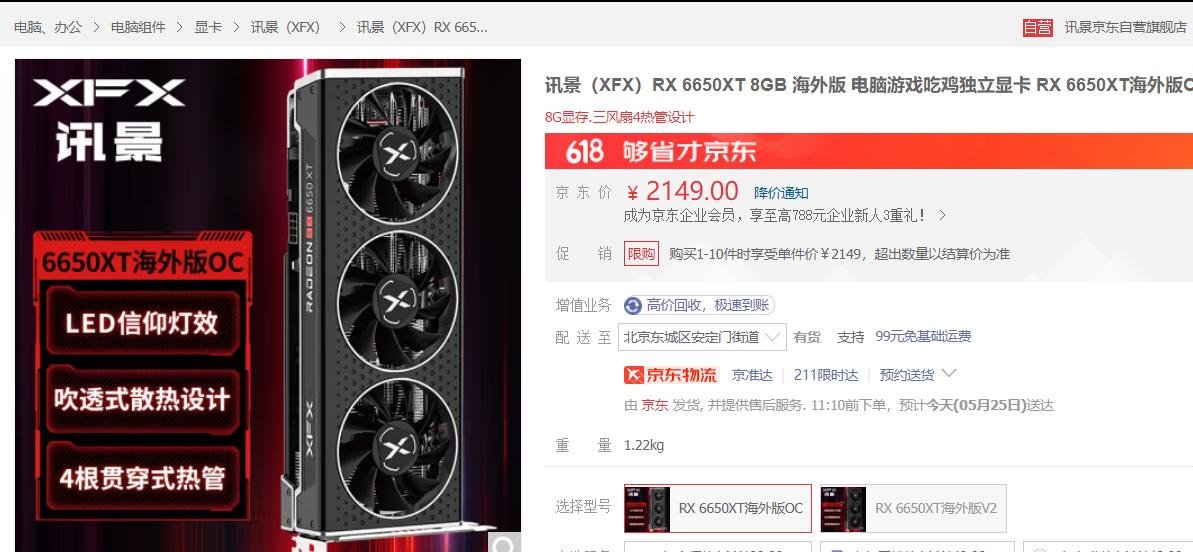Click the 99元免基础运费 link

click(923, 336)
